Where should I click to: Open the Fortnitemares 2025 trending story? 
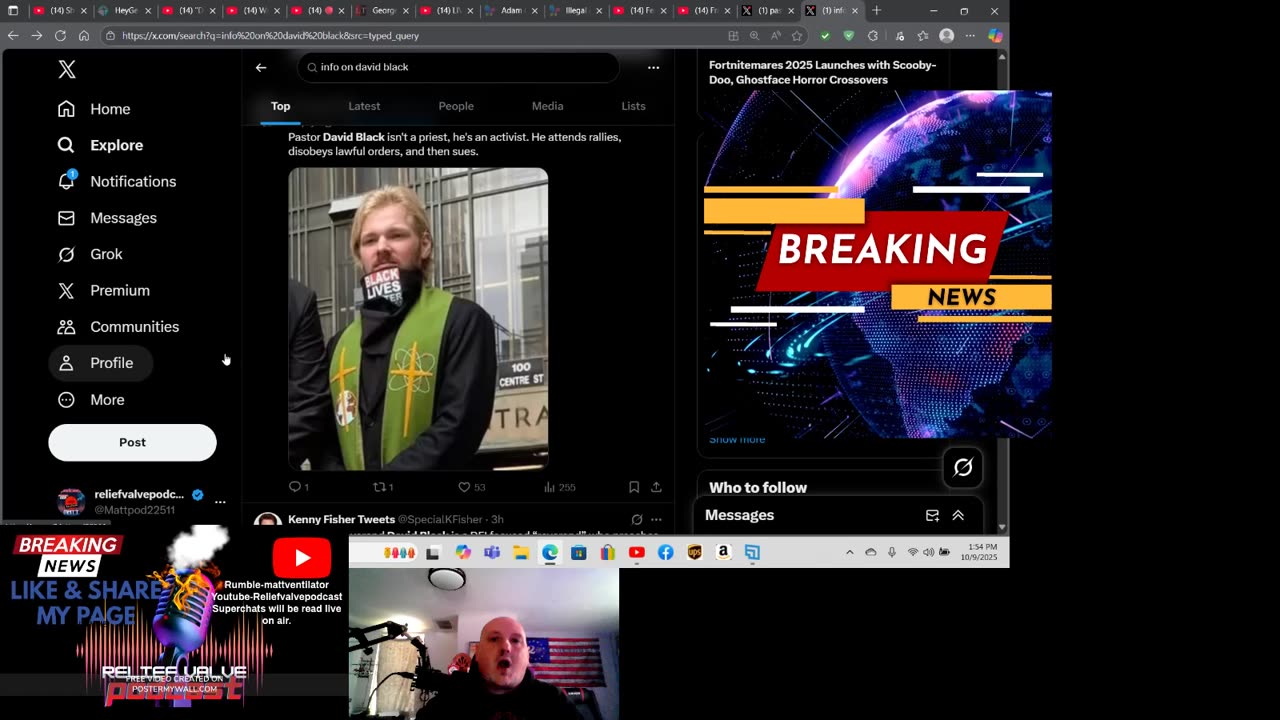[x=822, y=72]
